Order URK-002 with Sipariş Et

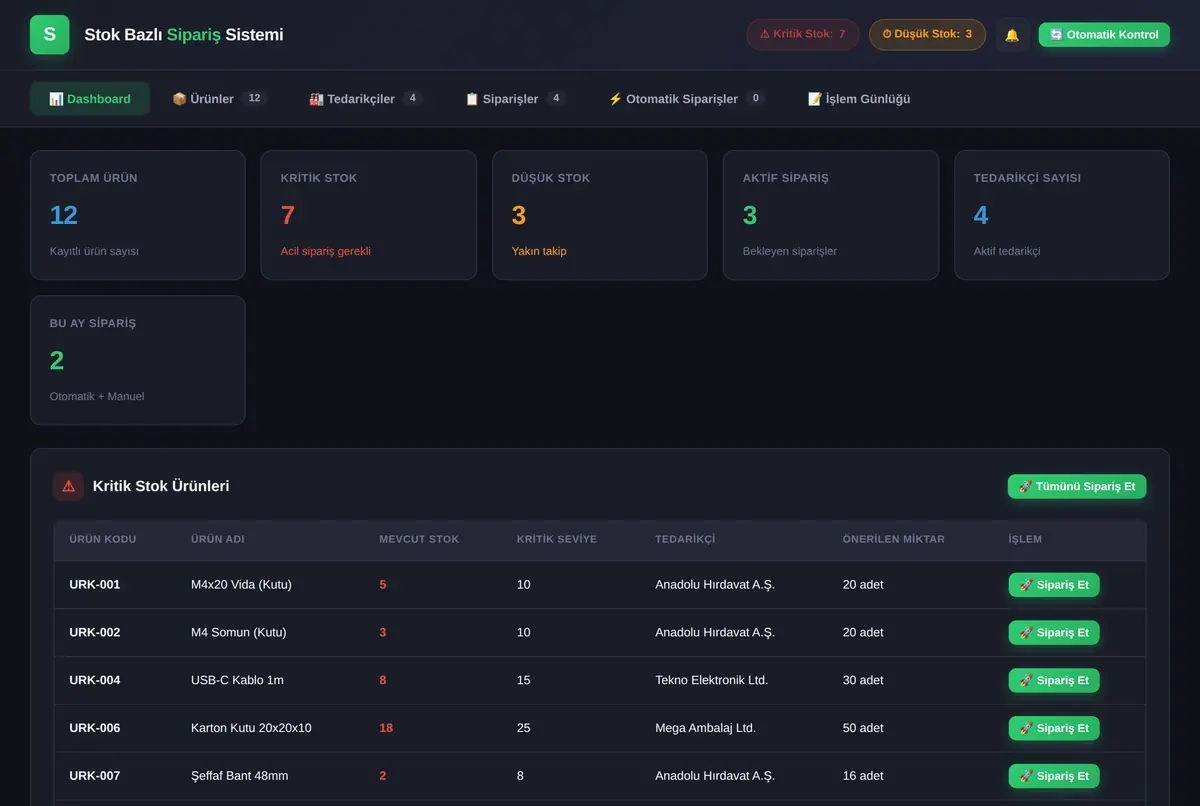pos(1054,633)
